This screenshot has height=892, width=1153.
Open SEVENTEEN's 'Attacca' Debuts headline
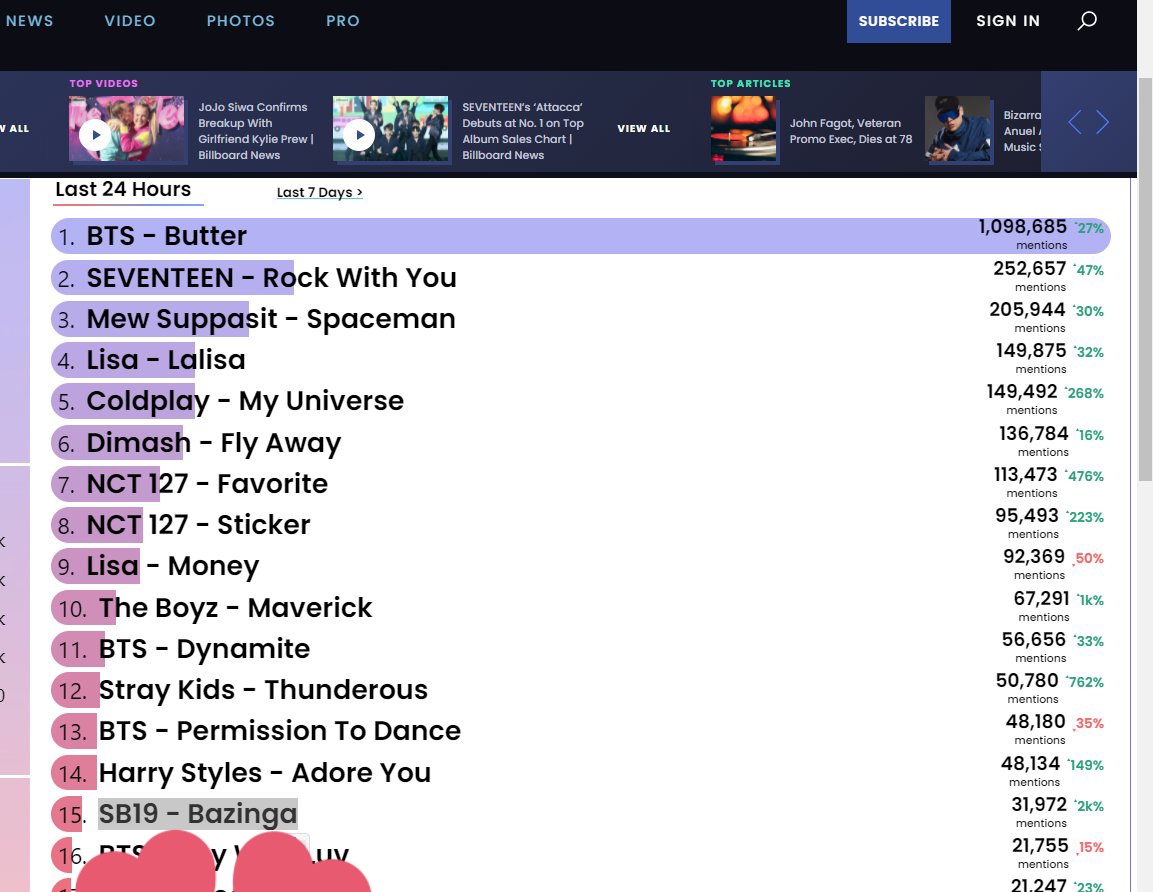coord(523,131)
